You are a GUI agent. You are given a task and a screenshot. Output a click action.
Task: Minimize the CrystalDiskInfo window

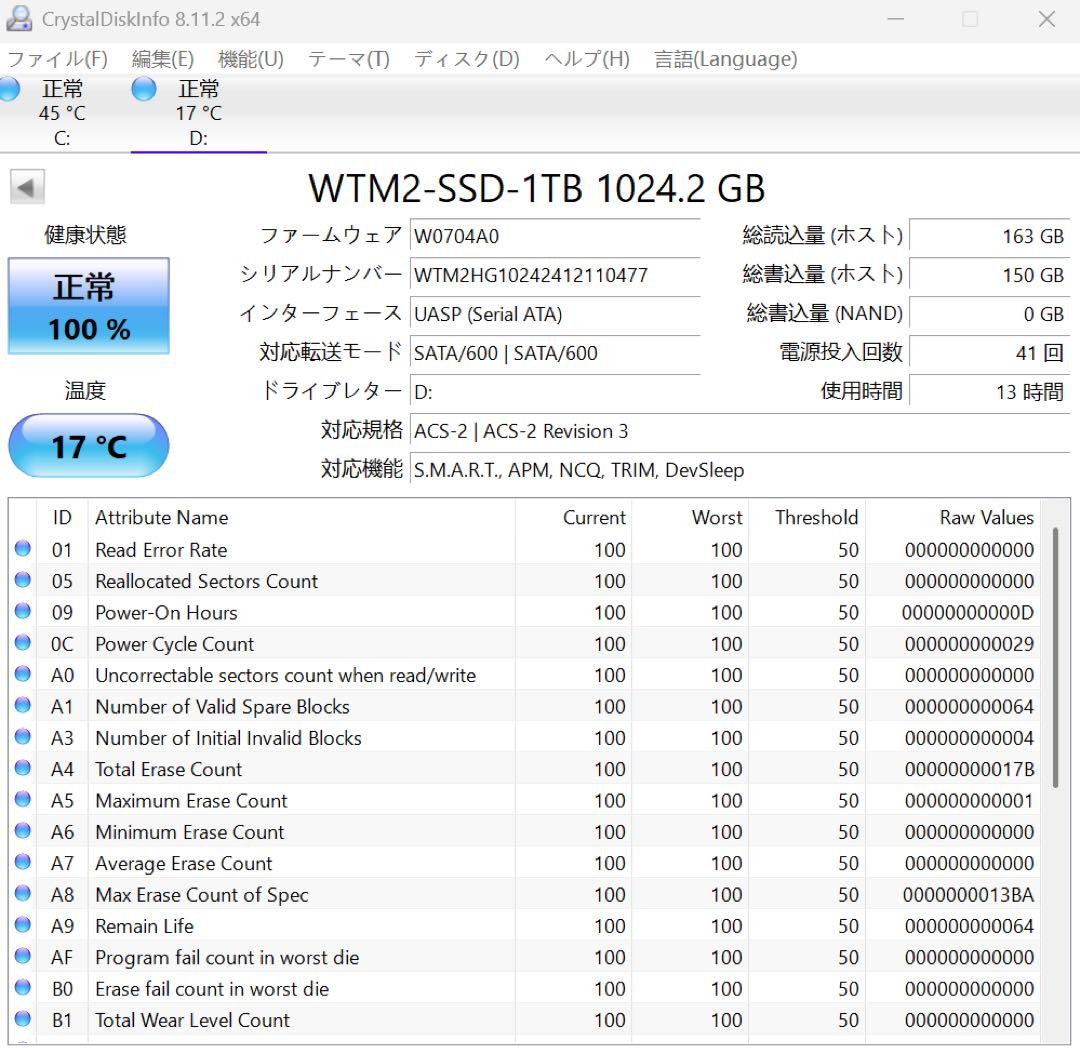(x=895, y=19)
